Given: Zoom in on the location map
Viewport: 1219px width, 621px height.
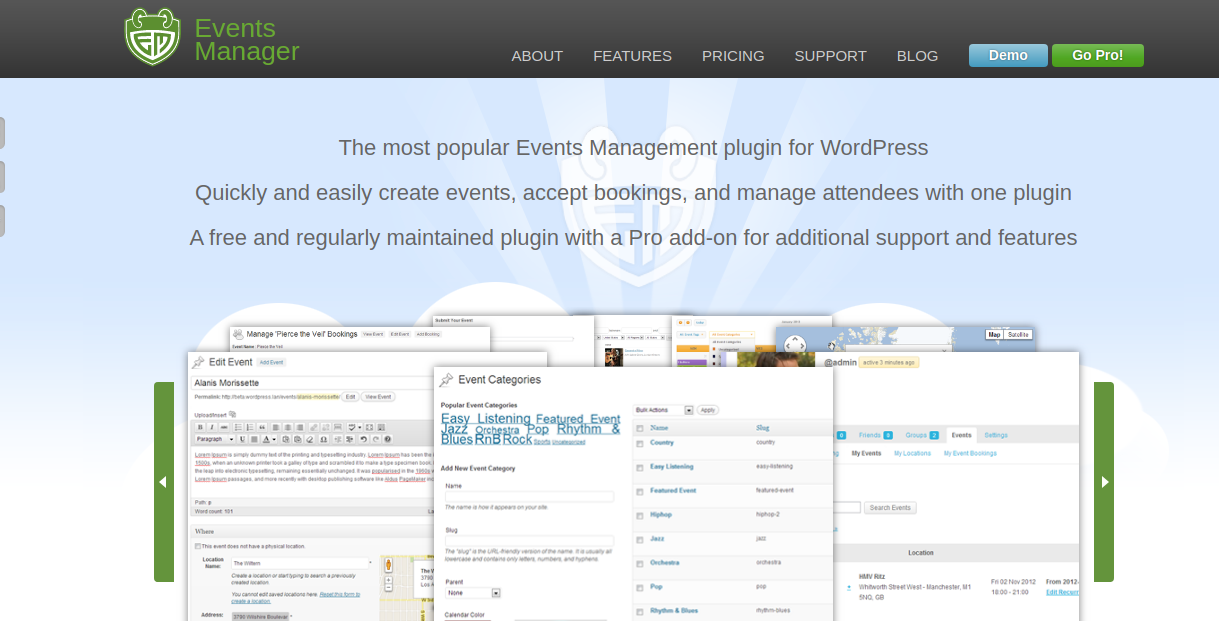Looking at the screenshot, I should [x=388, y=580].
